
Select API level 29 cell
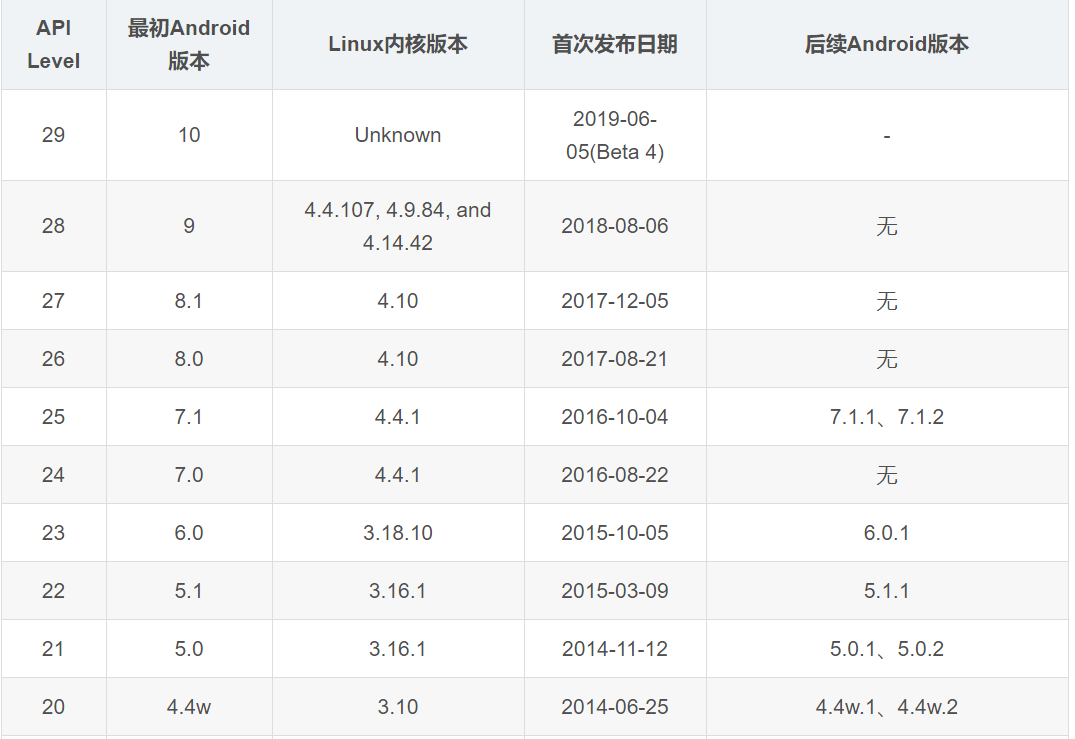(x=53, y=135)
